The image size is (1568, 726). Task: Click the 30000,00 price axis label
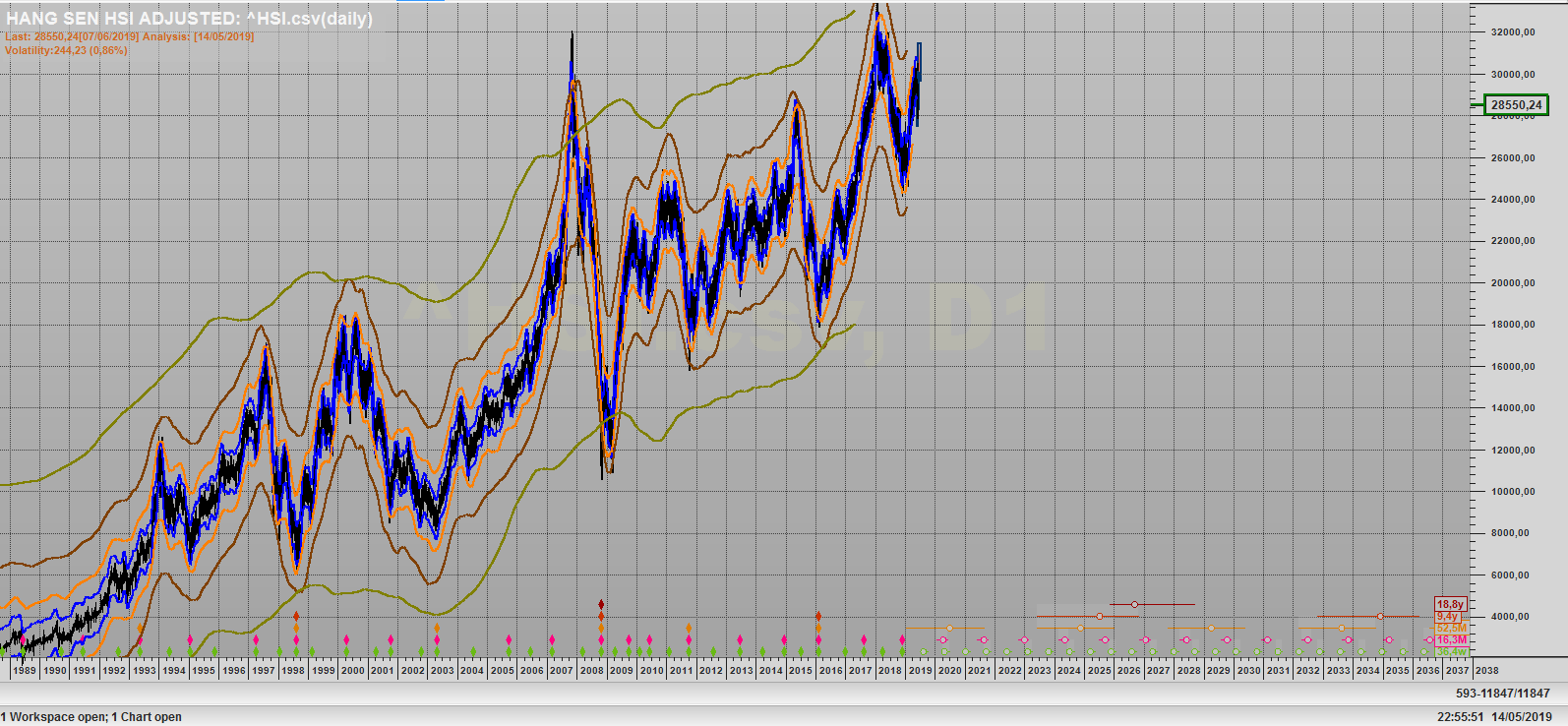tap(1513, 74)
